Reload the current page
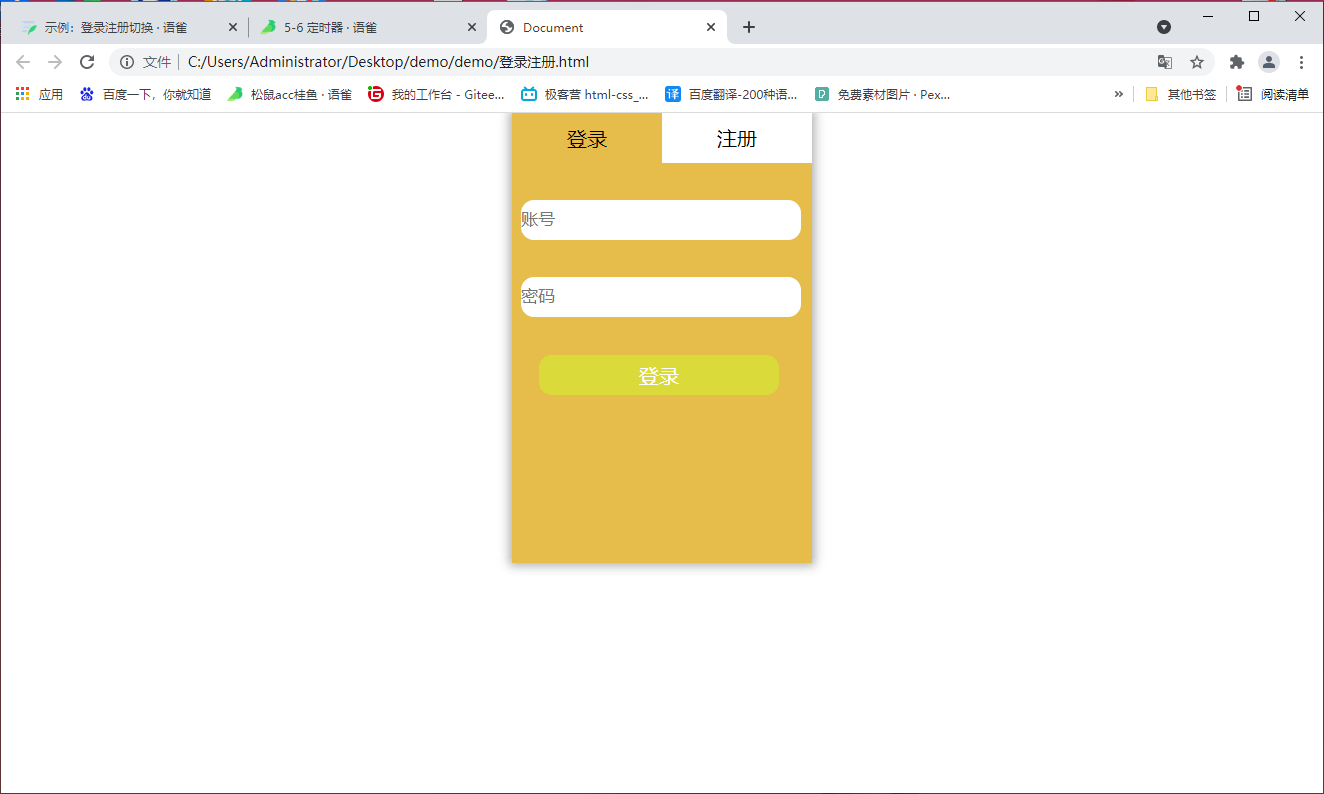The height and width of the screenshot is (794, 1324). point(87,62)
